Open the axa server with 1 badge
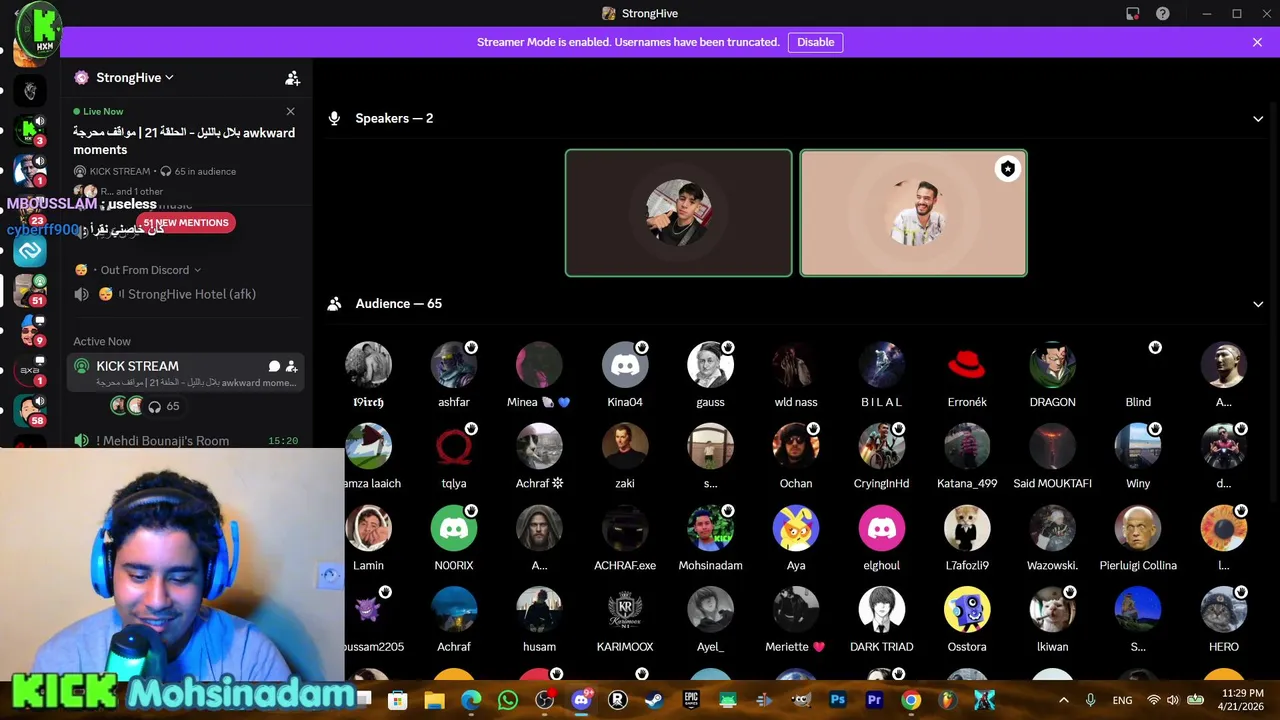The image size is (1280, 720). (30, 371)
